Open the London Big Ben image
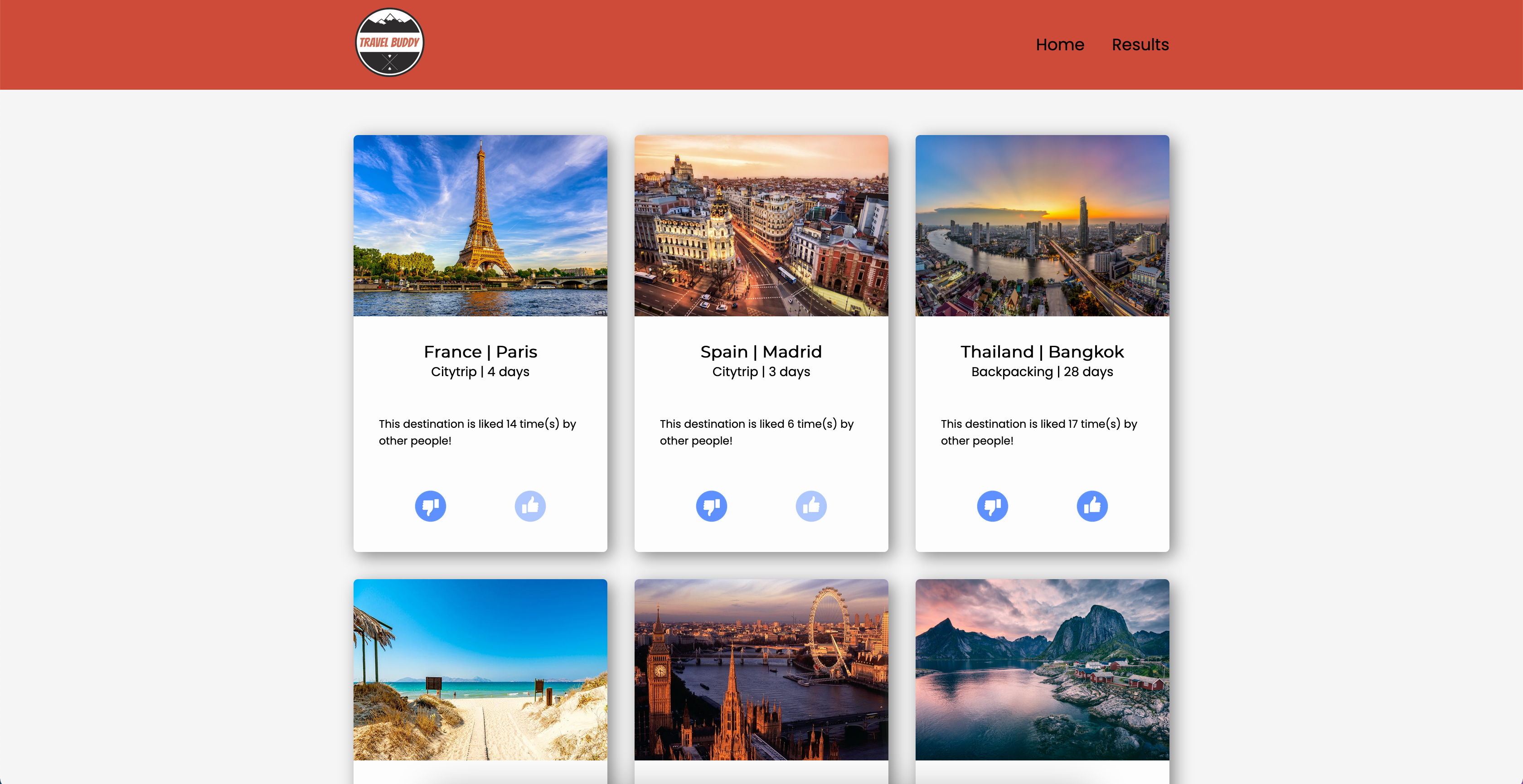This screenshot has width=1523, height=784. [761, 669]
